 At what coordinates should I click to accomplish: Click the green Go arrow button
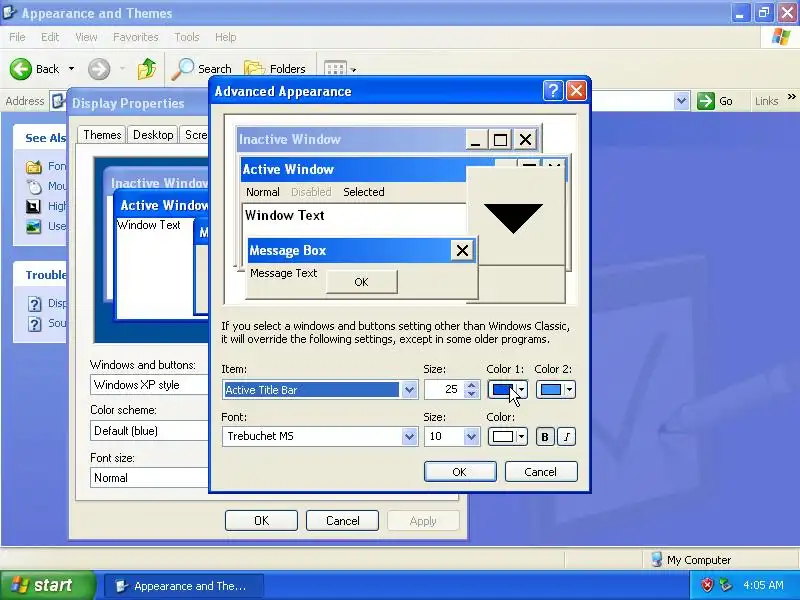pyautogui.click(x=706, y=101)
